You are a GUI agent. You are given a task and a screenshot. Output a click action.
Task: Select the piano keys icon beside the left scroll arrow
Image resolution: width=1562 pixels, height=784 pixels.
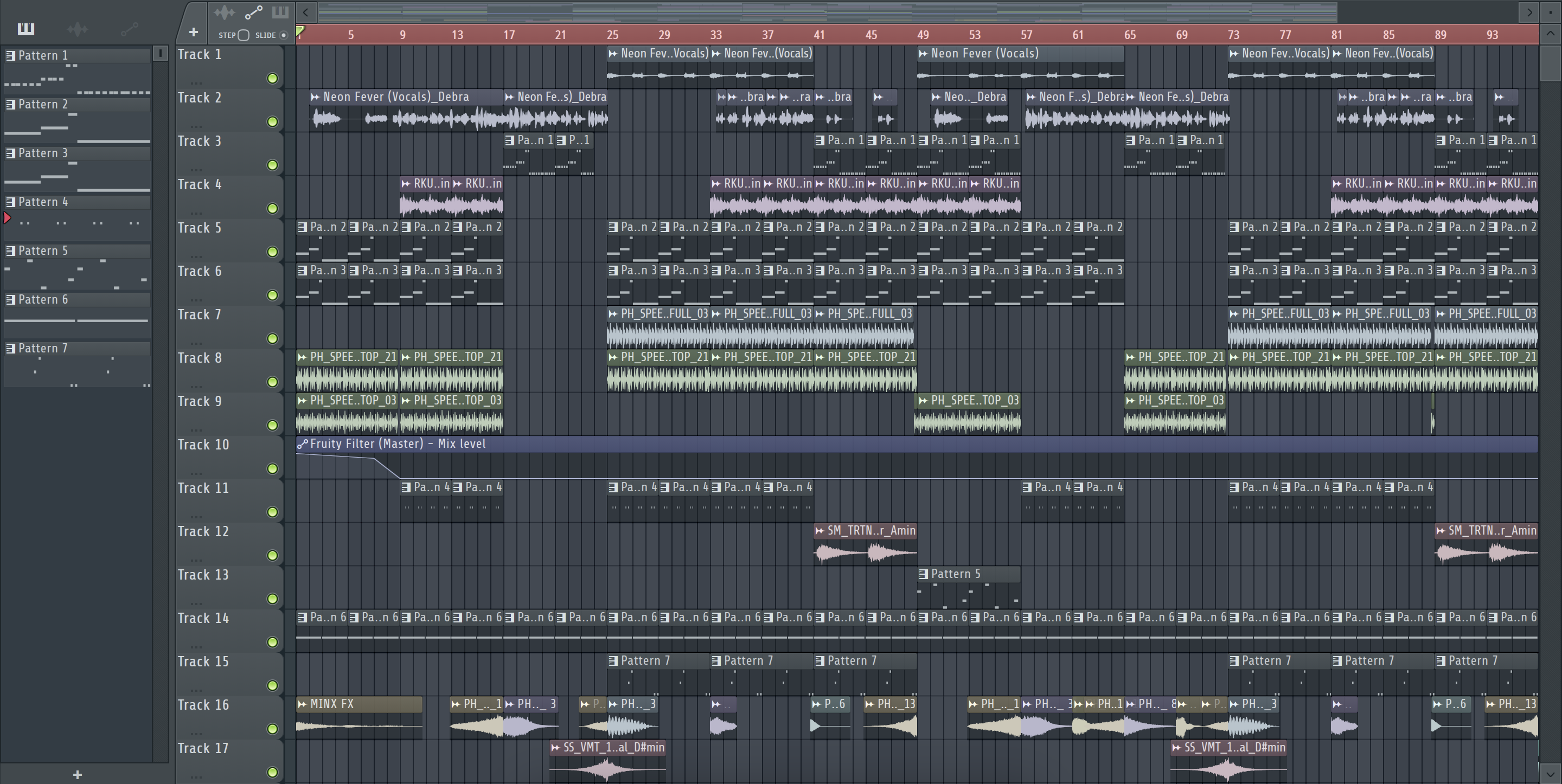pos(279,12)
